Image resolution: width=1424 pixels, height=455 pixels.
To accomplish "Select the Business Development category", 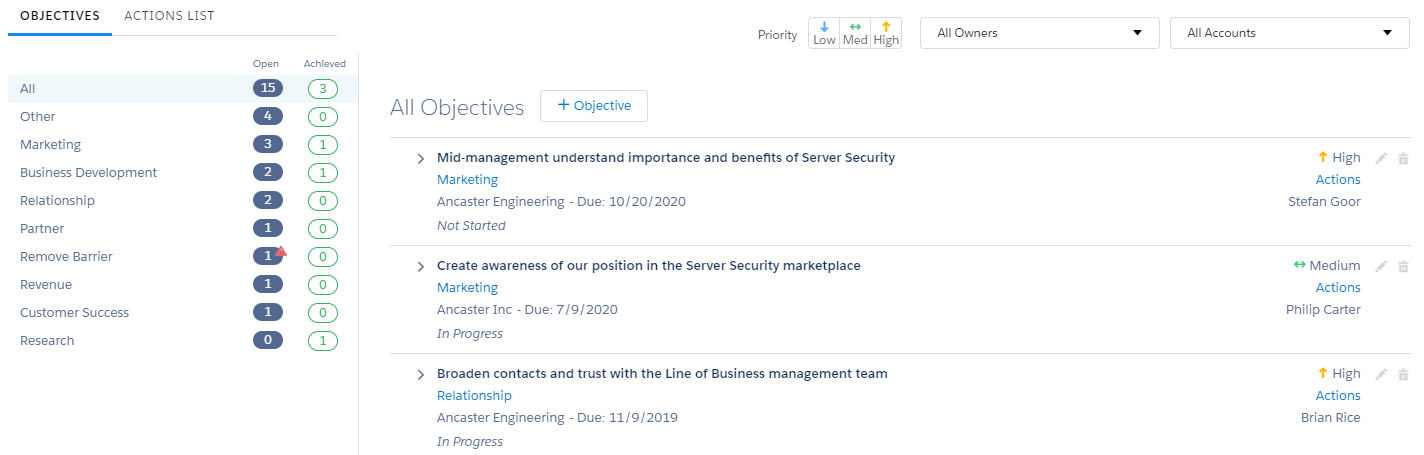I will click(88, 173).
